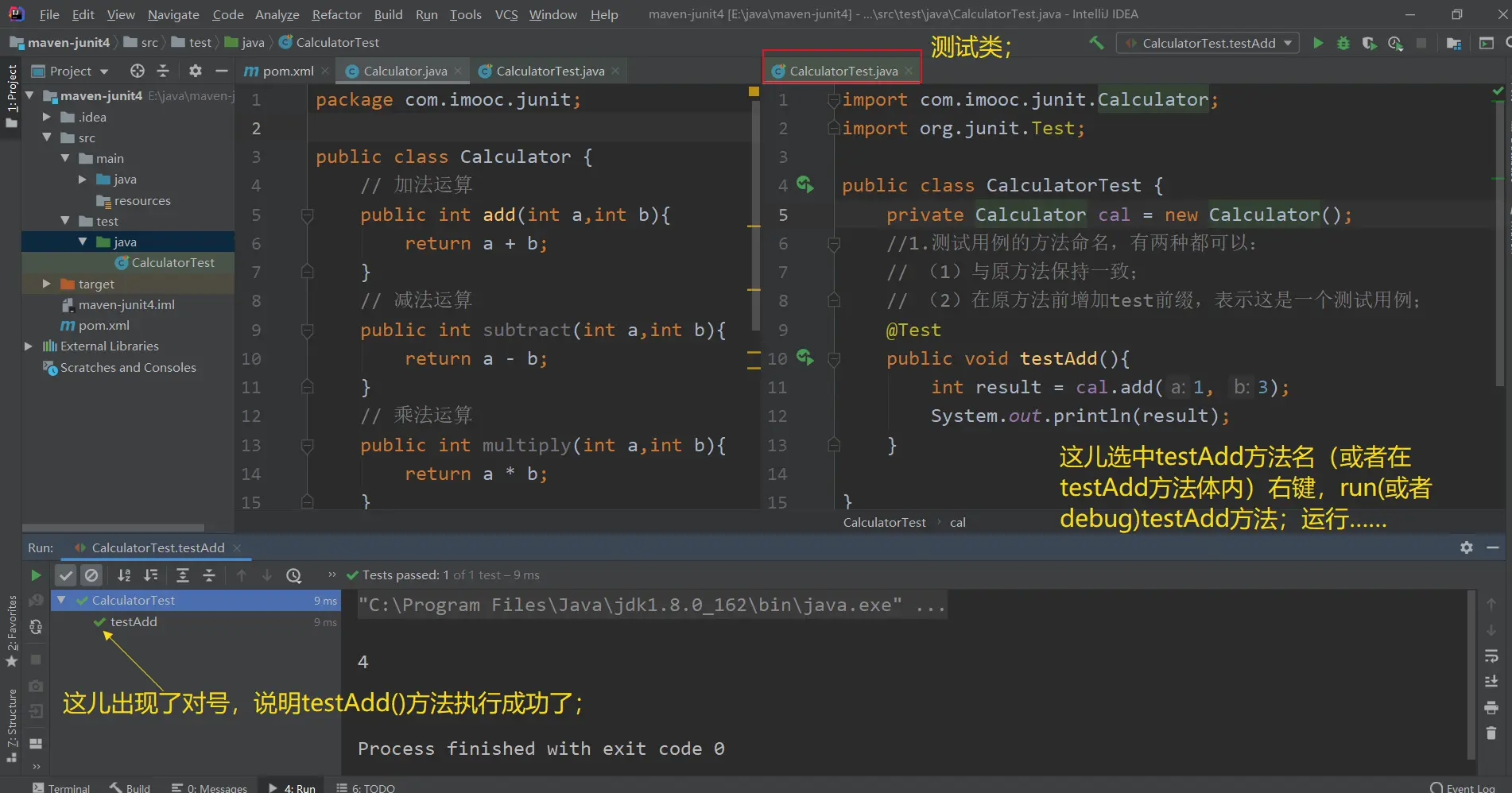Select testAdd in the test results tree
The height and width of the screenshot is (793, 1512).
(x=134, y=621)
